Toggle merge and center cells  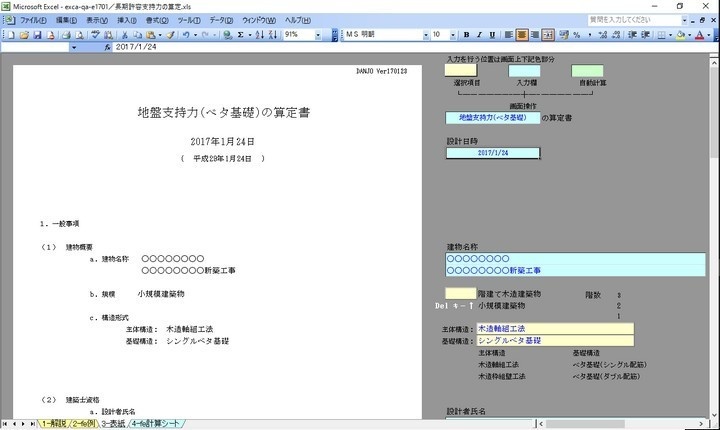(x=548, y=35)
